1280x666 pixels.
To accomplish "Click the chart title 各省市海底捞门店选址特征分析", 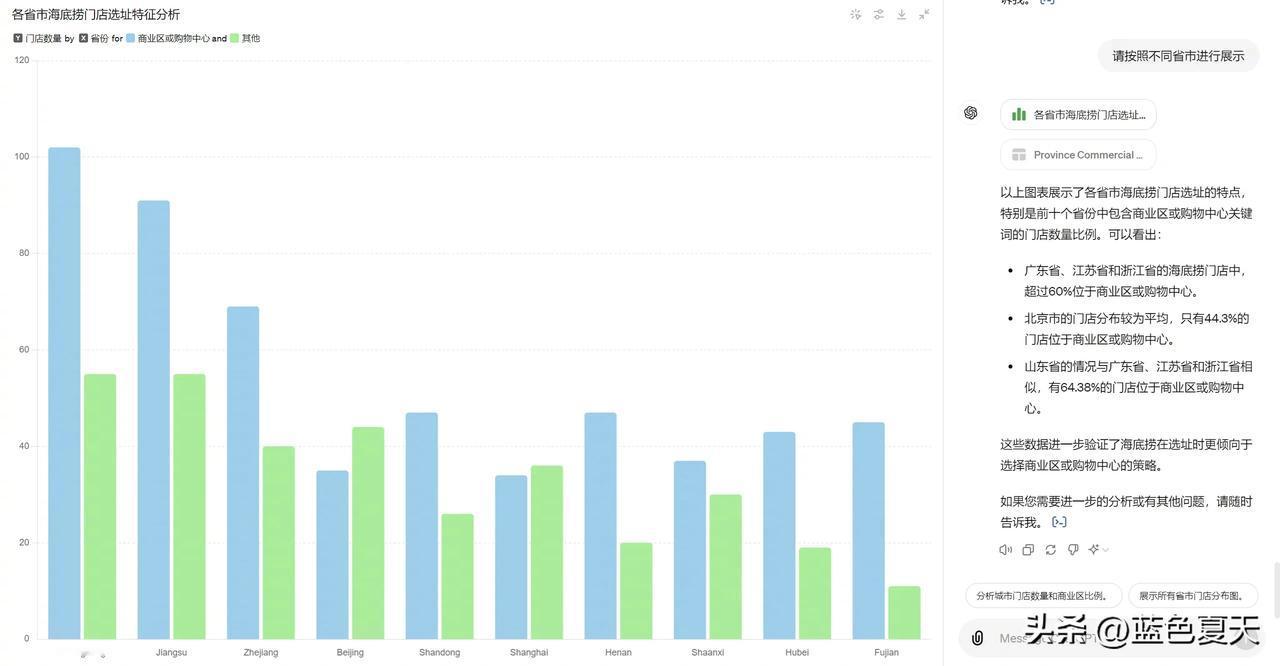I will pos(96,14).
